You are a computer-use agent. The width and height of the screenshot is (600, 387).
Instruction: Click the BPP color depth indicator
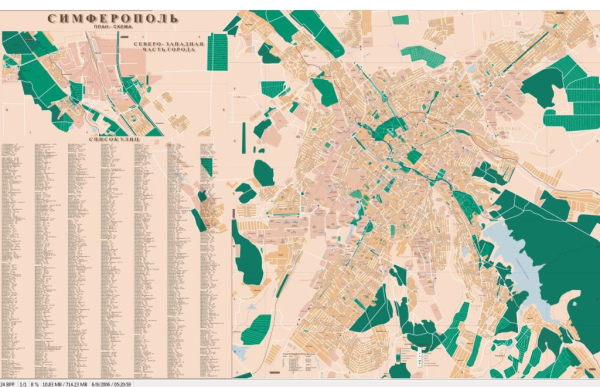[x=7, y=384]
